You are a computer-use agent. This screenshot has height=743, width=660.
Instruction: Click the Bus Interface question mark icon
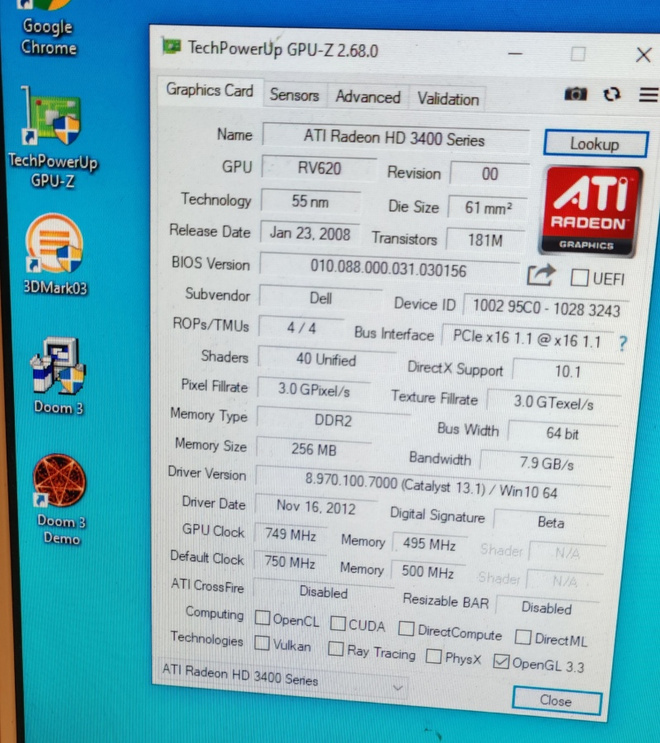623,343
